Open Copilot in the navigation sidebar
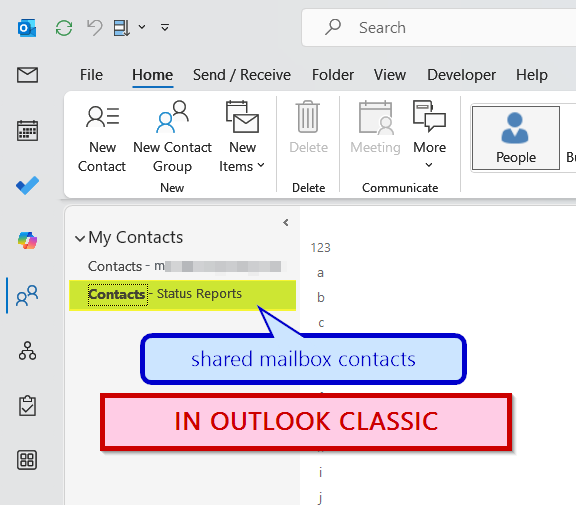 [28, 241]
